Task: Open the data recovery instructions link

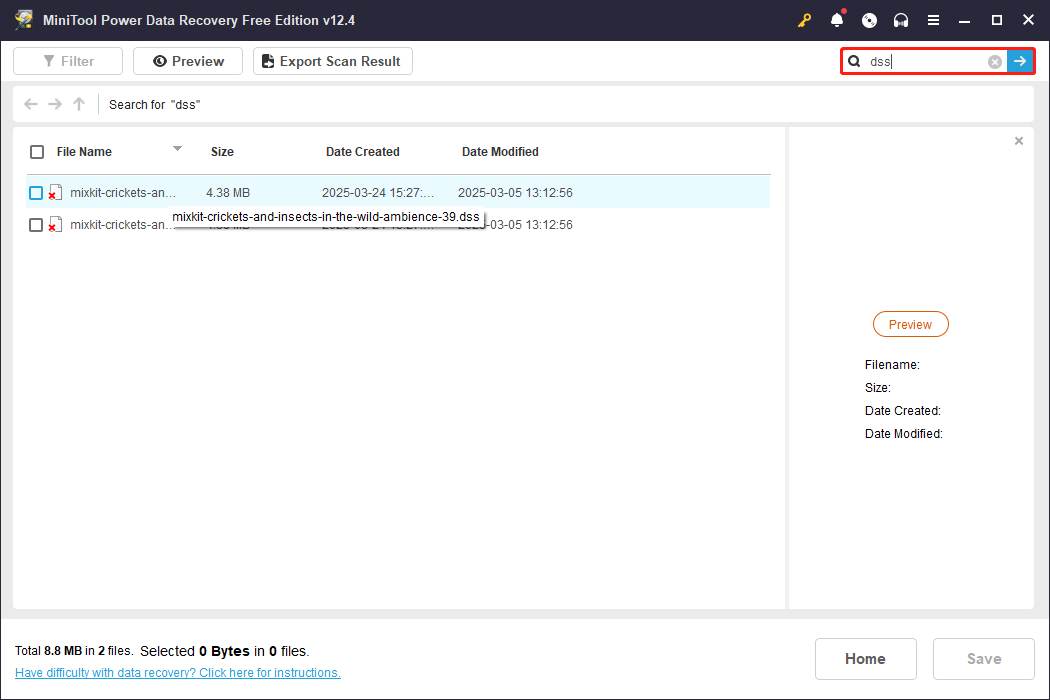Action: 177,673
